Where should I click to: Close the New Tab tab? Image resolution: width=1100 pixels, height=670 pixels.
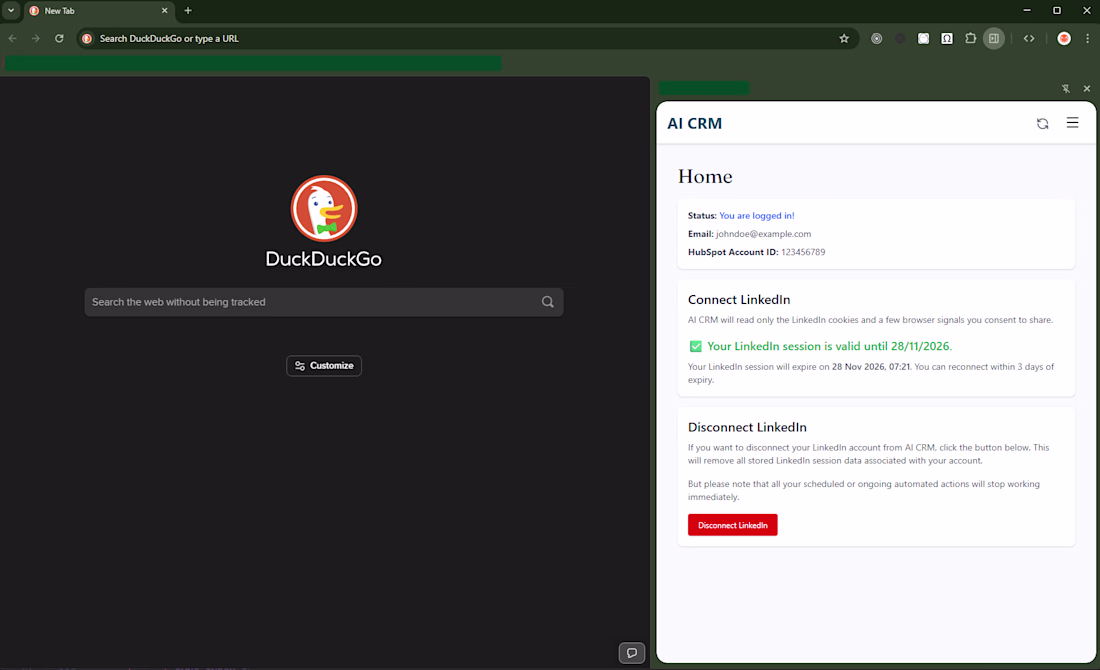click(x=164, y=11)
